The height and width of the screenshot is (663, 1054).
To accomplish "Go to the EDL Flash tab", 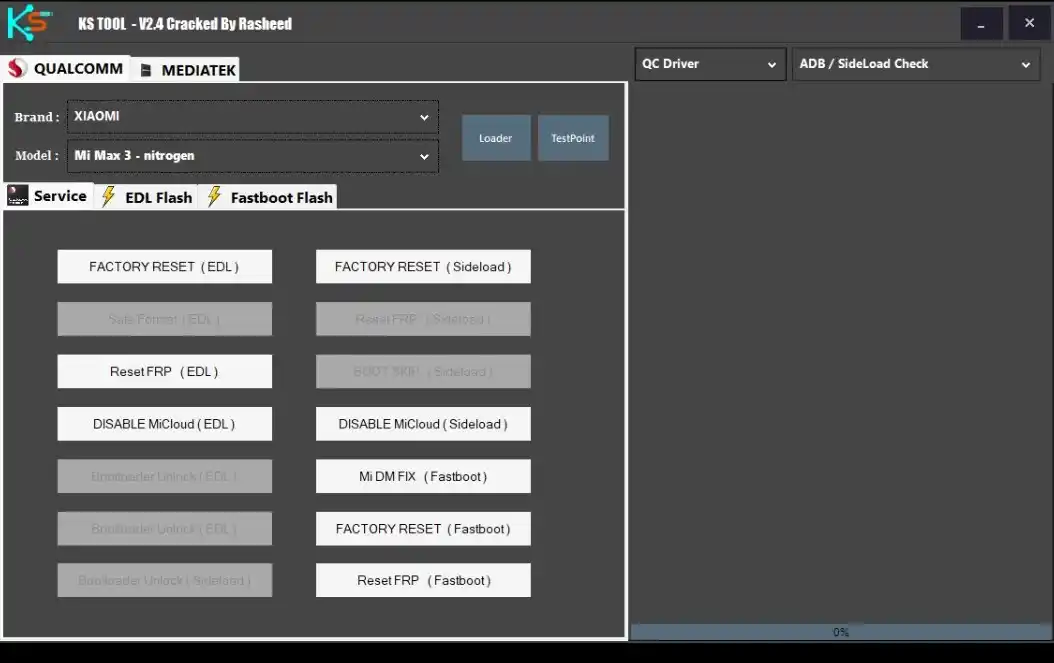I will coord(147,197).
